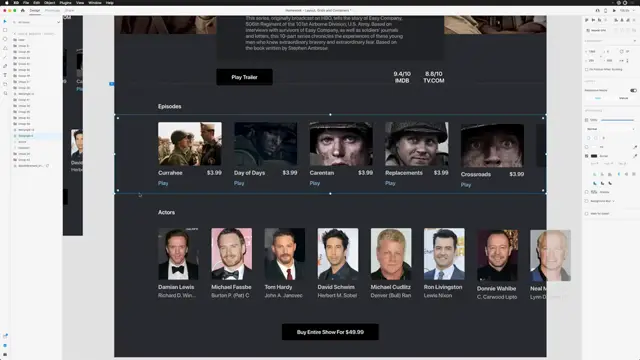Open the File menu
The image size is (640, 360).
(x=26, y=2)
